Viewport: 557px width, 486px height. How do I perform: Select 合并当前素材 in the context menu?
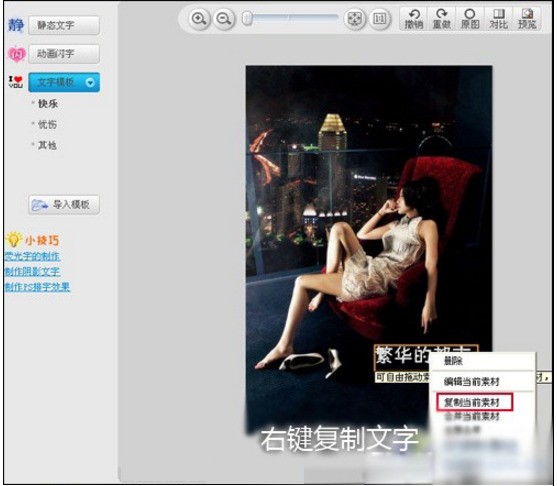pyautogui.click(x=472, y=416)
